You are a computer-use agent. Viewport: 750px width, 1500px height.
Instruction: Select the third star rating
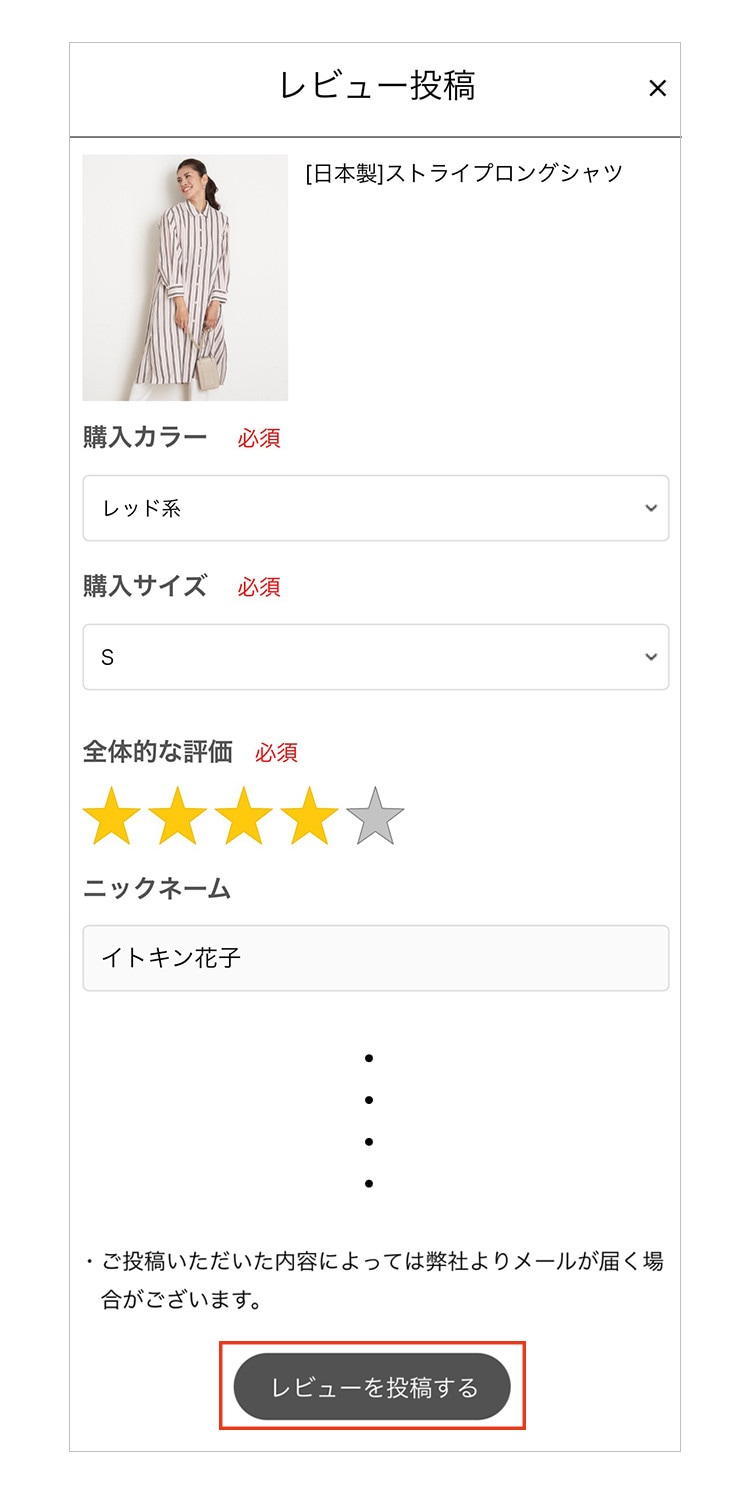pos(243,816)
